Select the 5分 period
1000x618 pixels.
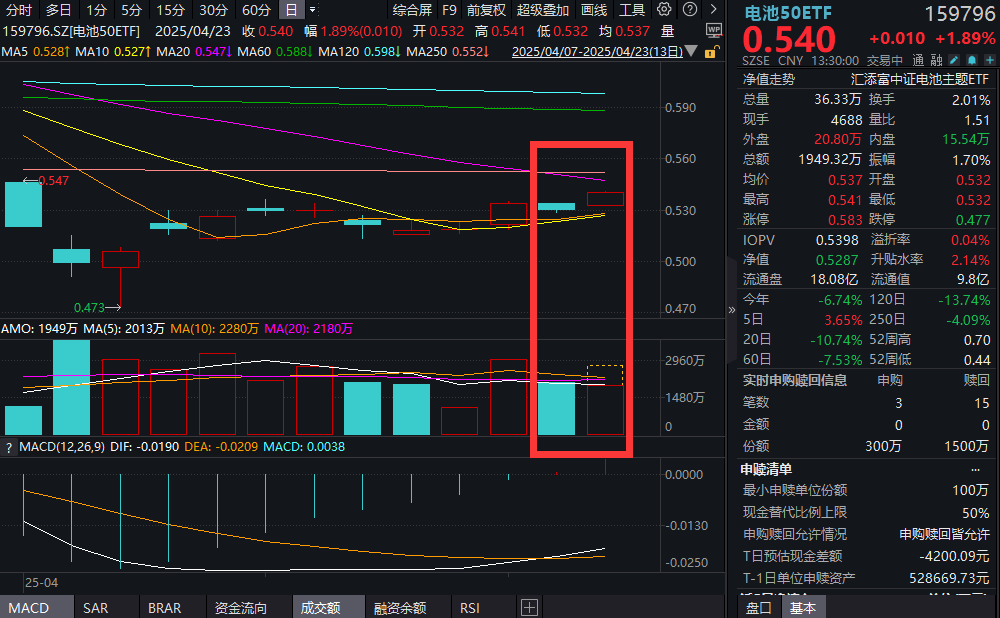pos(131,10)
